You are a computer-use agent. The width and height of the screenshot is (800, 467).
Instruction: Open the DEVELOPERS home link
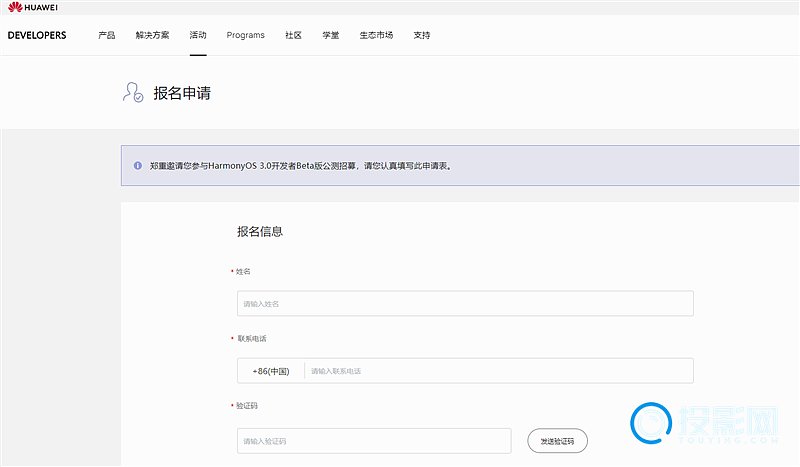tap(37, 35)
